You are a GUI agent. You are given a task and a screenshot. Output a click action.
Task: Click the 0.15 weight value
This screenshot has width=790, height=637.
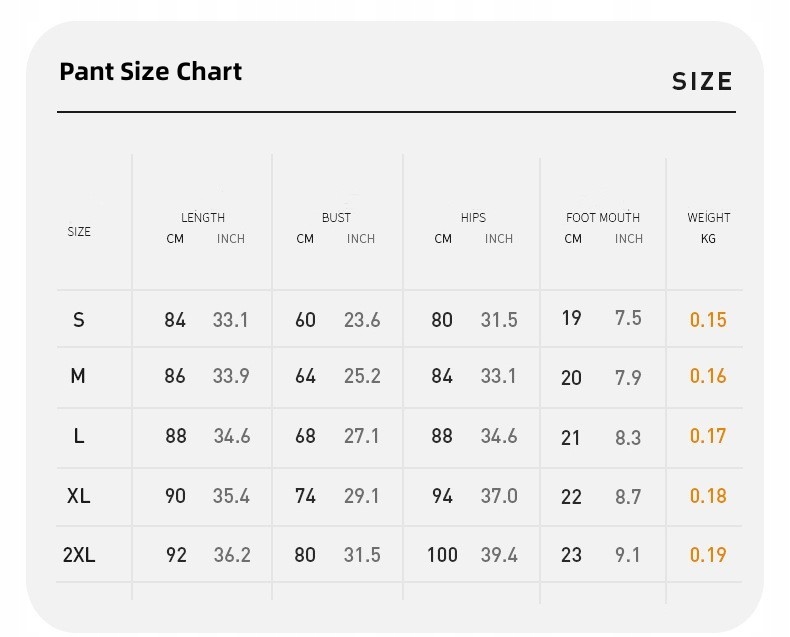pos(708,320)
